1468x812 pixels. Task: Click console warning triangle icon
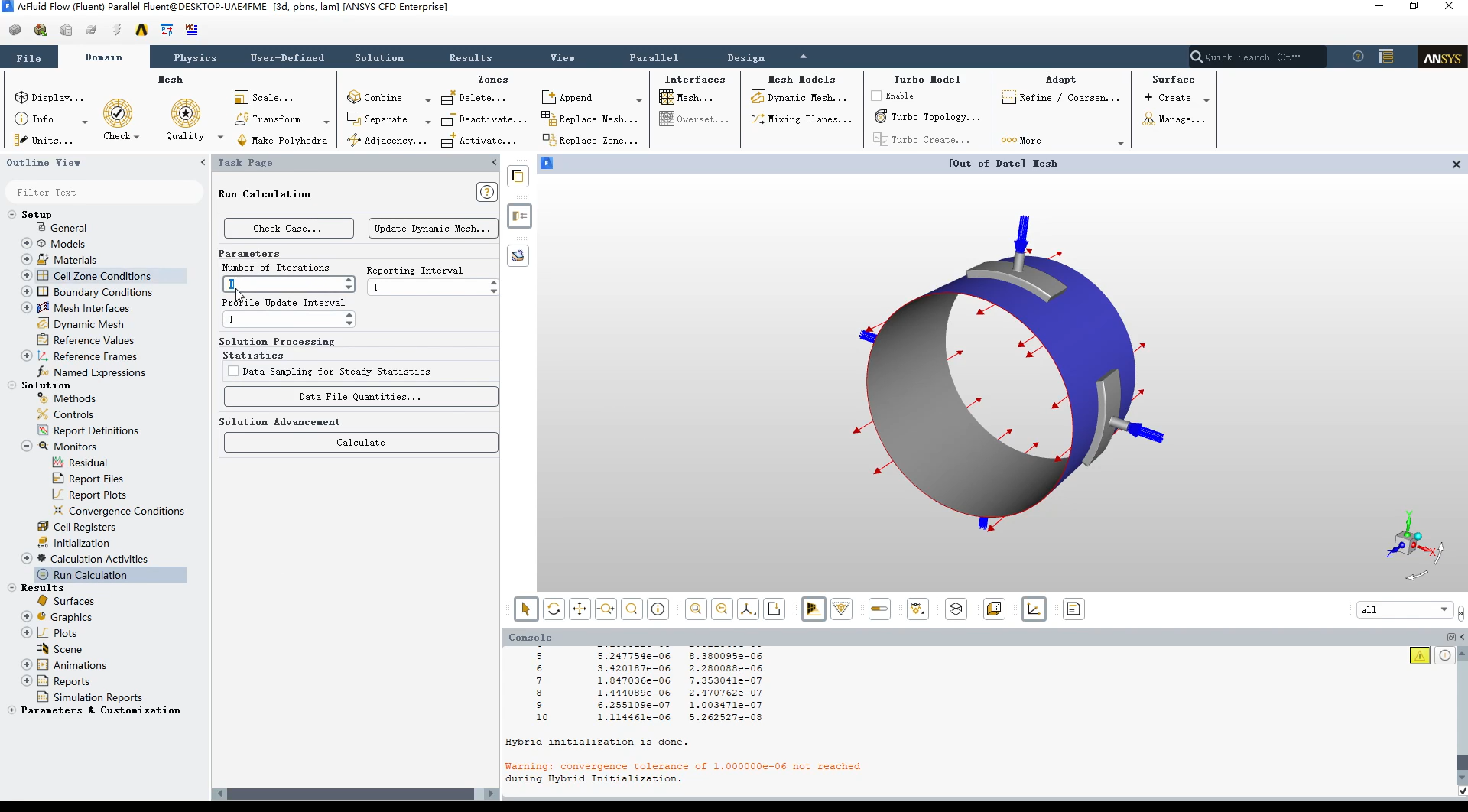(1420, 655)
